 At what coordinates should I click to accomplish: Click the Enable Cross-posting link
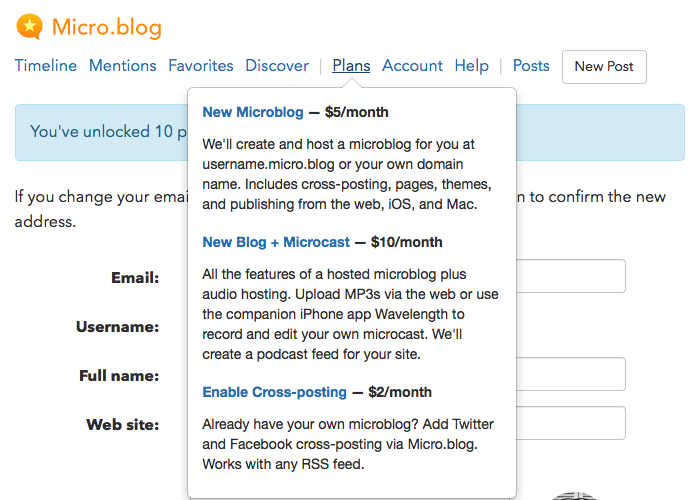(274, 392)
